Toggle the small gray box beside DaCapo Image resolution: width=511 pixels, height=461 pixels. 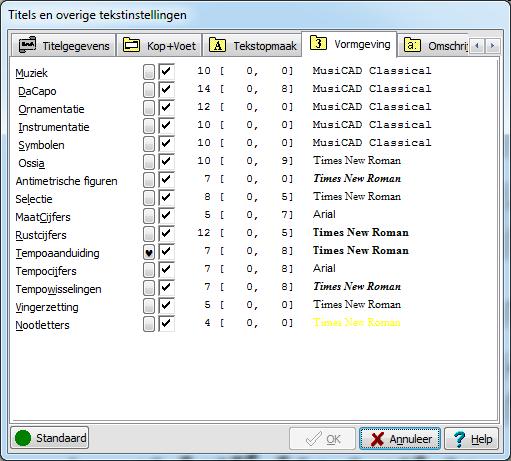pos(149,90)
